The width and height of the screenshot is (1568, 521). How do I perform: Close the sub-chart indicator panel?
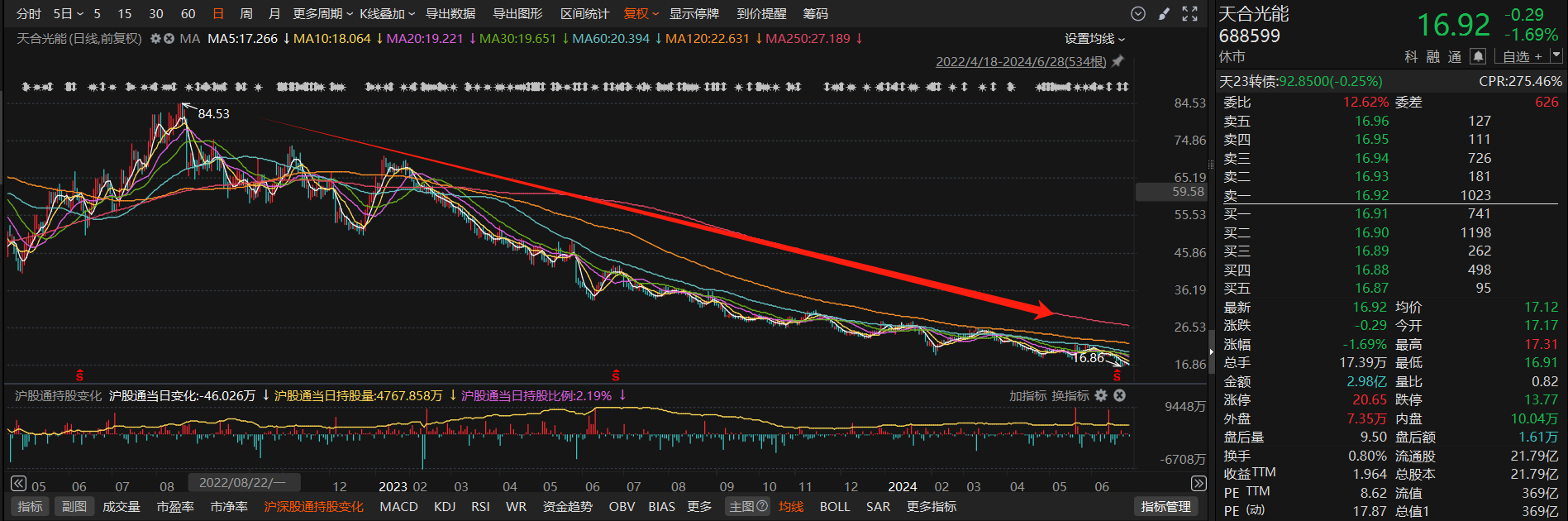(1119, 396)
